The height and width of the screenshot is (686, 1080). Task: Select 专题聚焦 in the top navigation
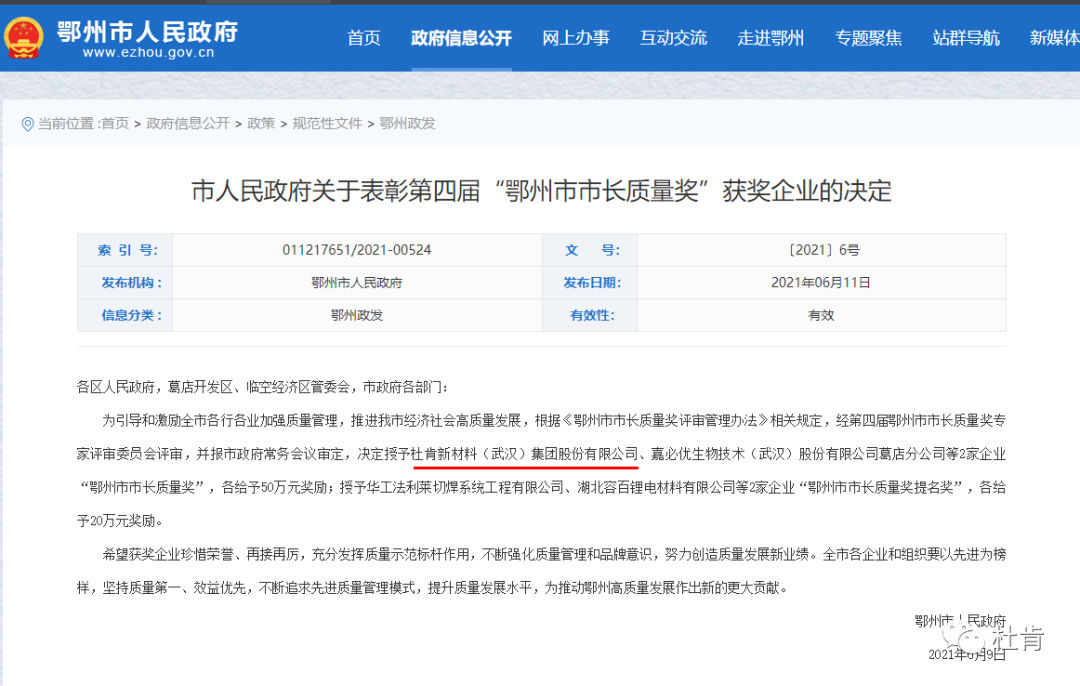[x=869, y=38]
